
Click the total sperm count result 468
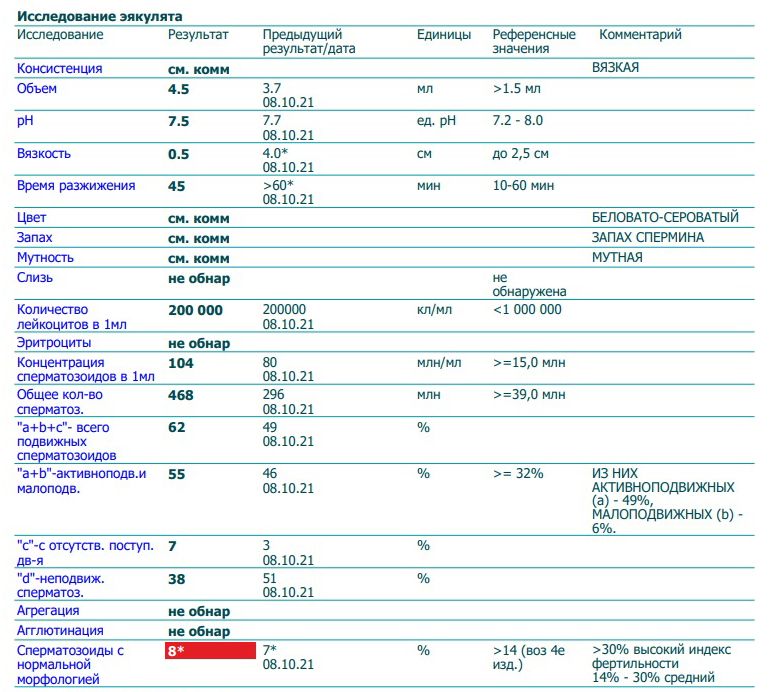[181, 394]
